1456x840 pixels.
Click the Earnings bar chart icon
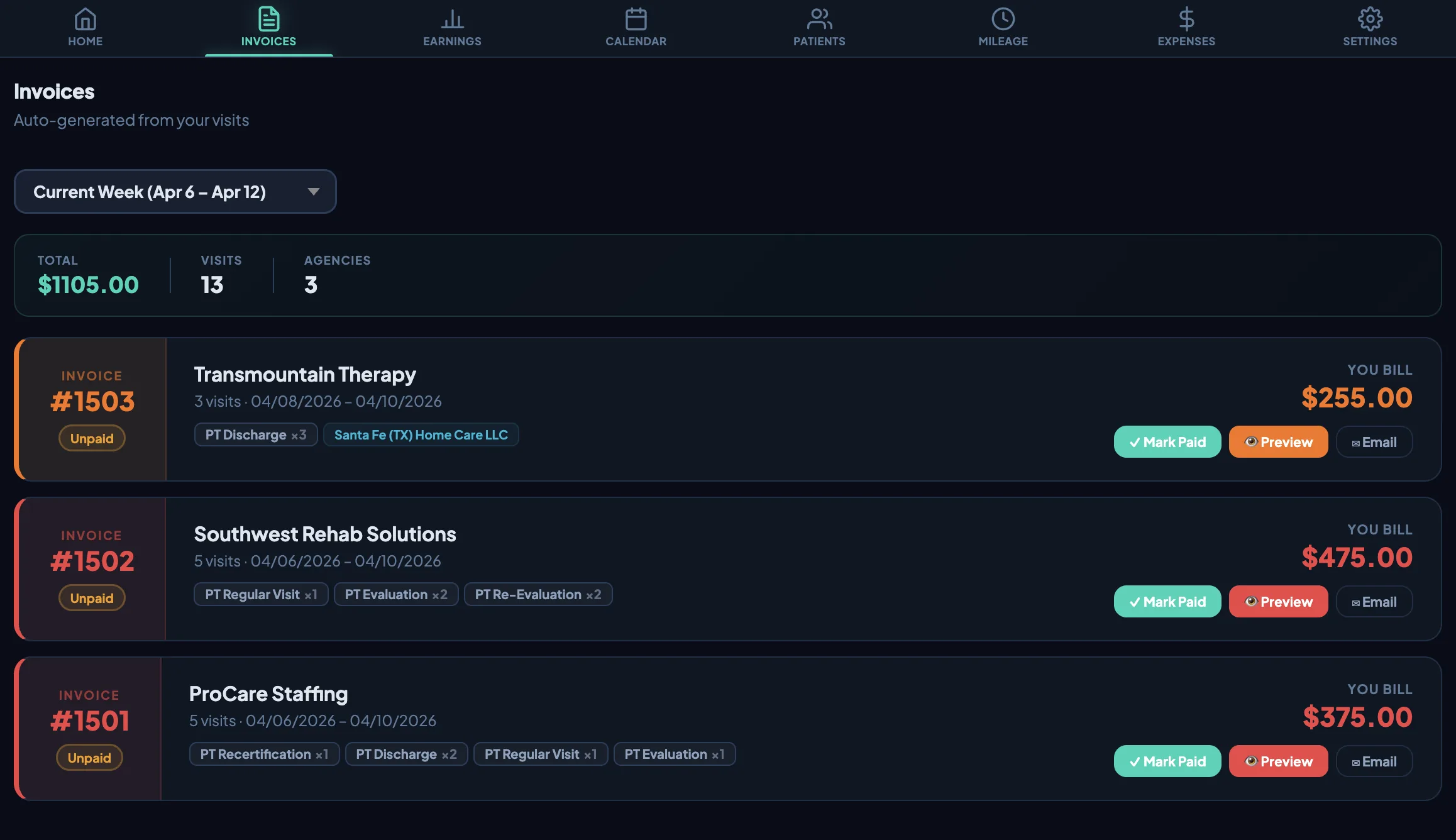click(452, 19)
